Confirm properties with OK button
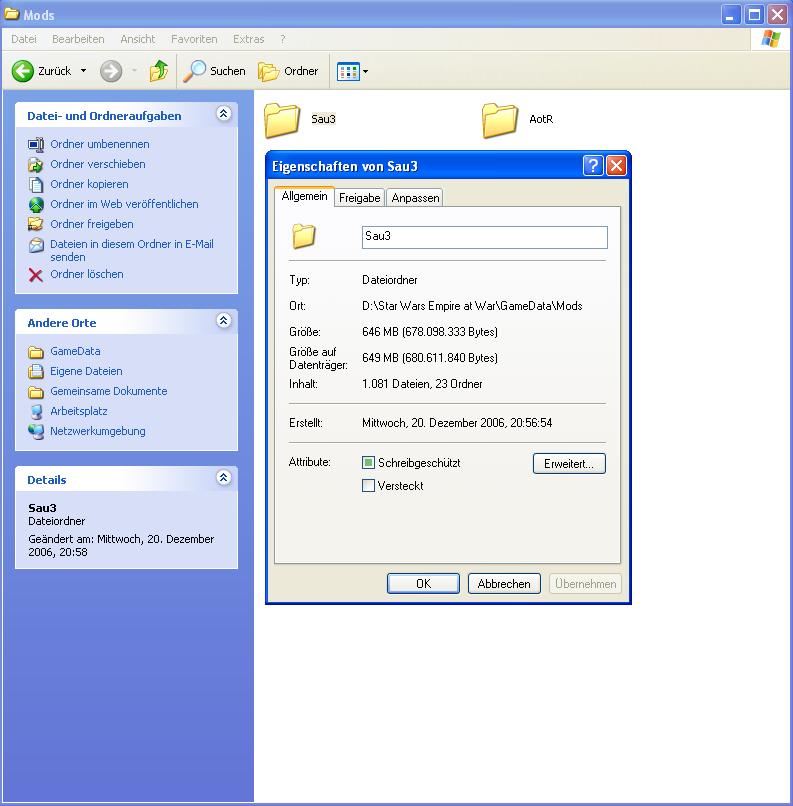Screen dimensions: 793x806 coord(423,584)
